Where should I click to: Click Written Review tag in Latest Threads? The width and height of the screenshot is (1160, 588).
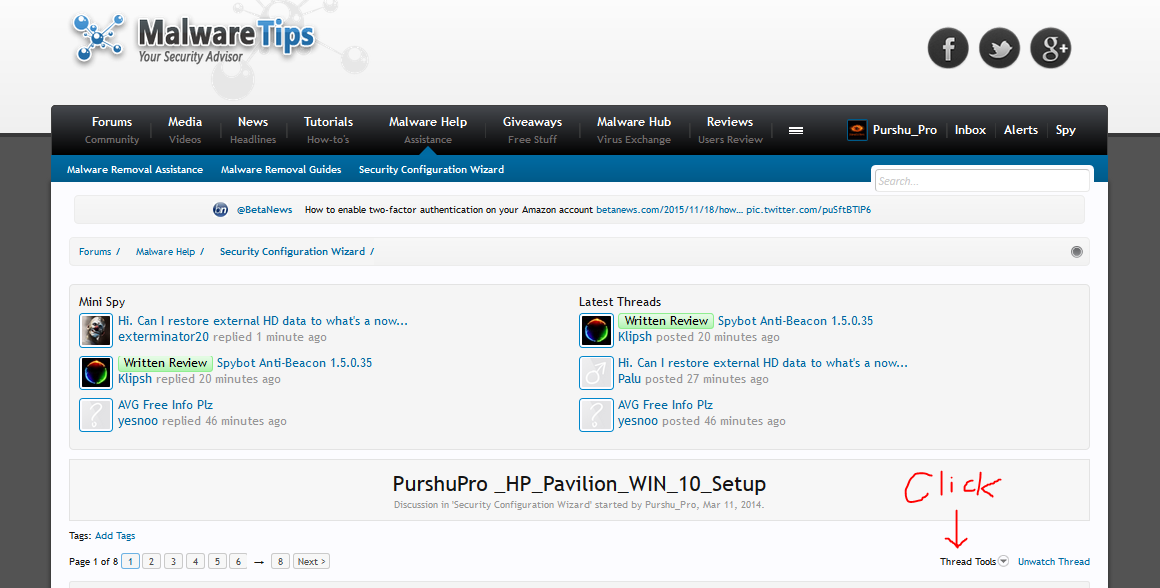click(x=666, y=321)
